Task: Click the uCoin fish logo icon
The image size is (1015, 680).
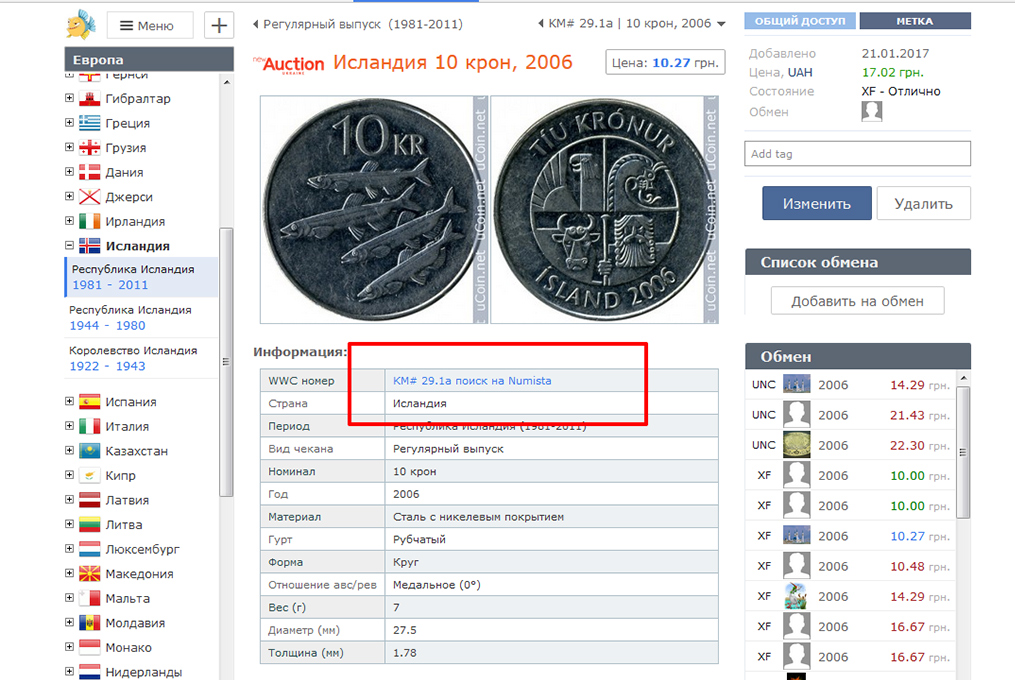Action: point(81,24)
